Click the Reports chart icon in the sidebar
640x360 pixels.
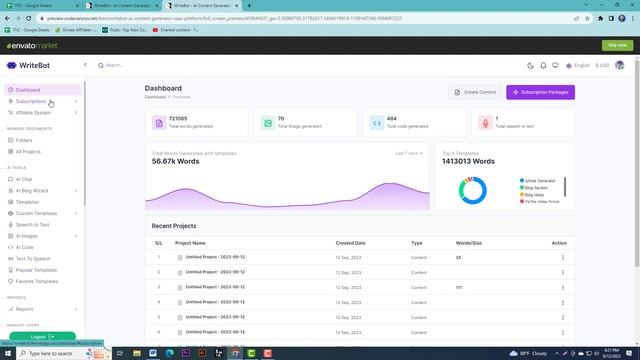click(x=11, y=309)
